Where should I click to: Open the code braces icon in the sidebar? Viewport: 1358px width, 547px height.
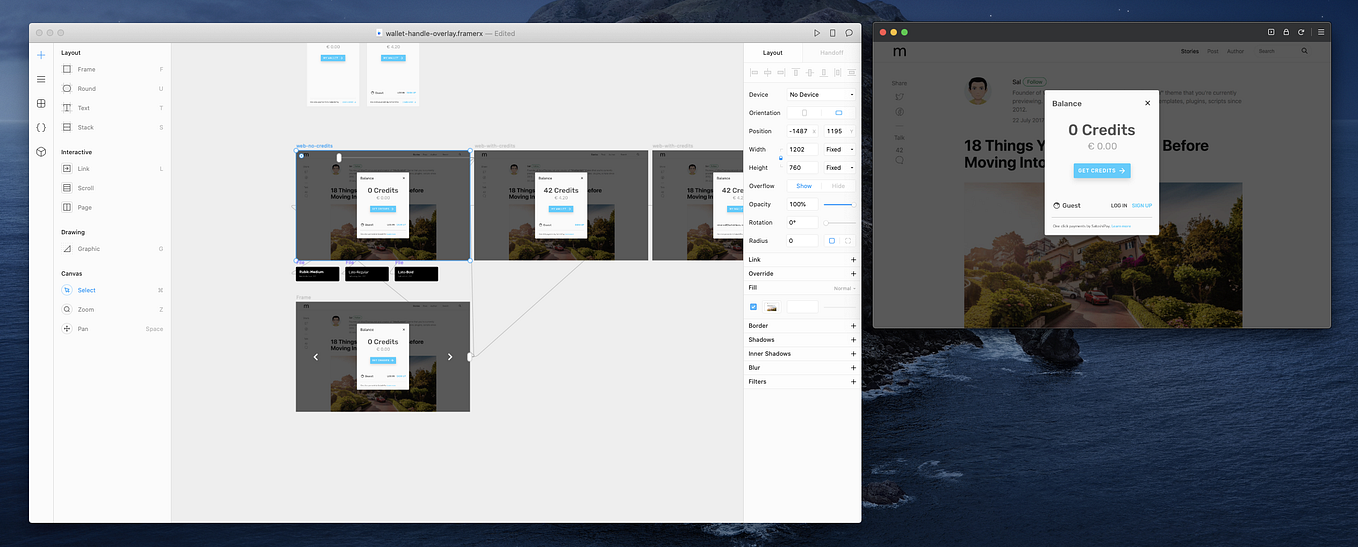pyautogui.click(x=41, y=127)
